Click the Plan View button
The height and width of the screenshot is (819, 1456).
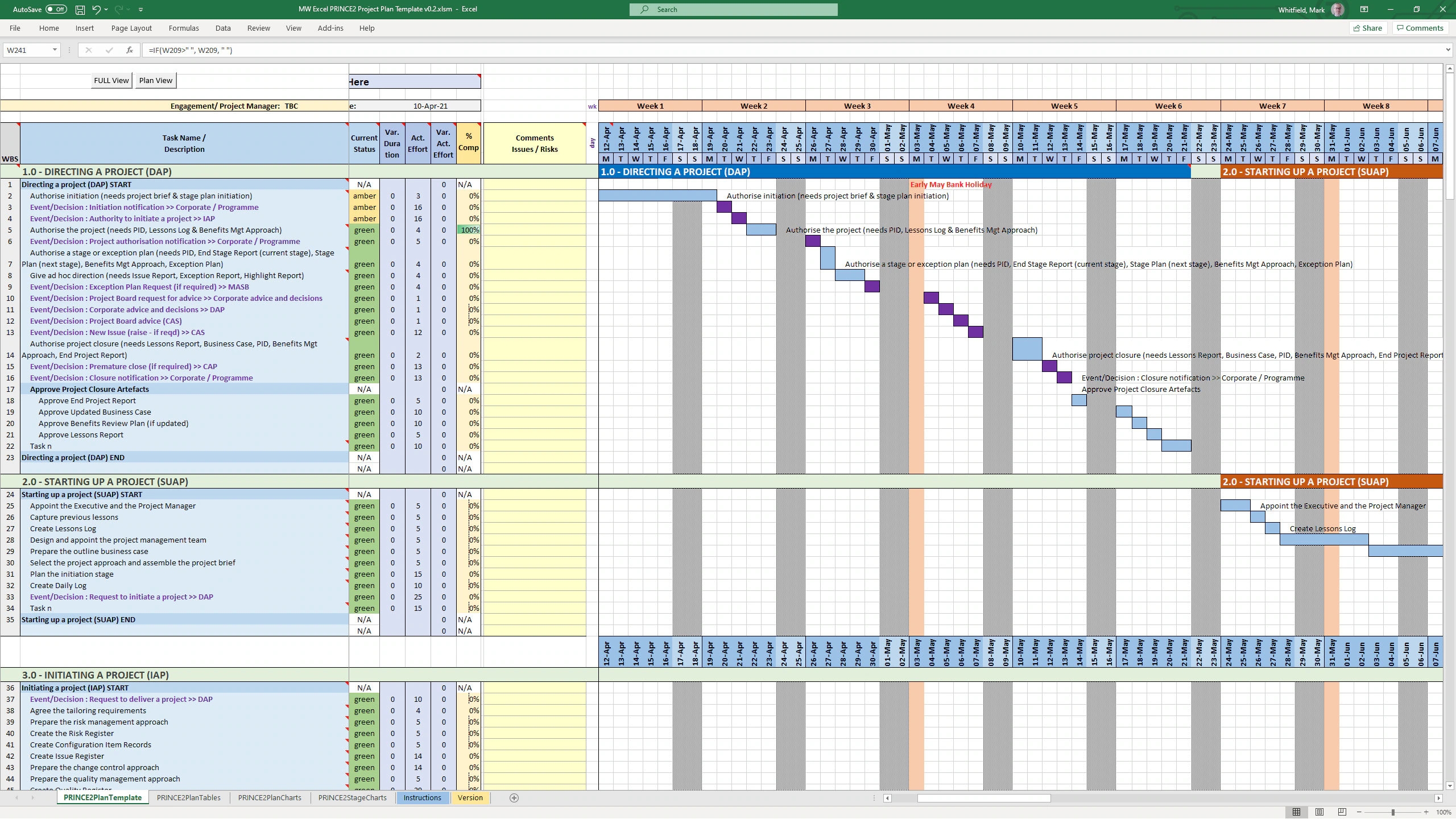point(155,80)
